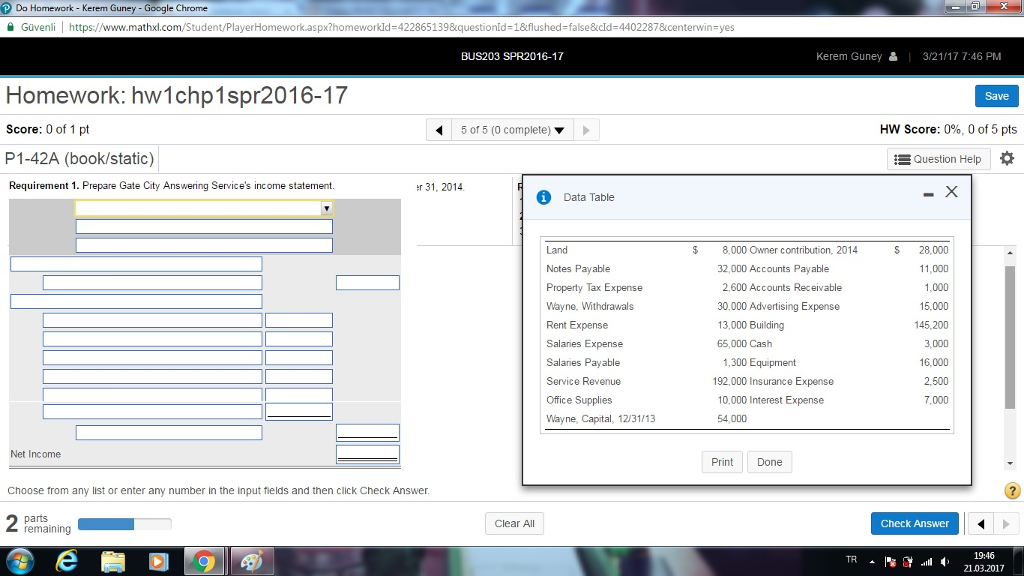
Task: Click the total expenses label input field
Action: (x=168, y=432)
